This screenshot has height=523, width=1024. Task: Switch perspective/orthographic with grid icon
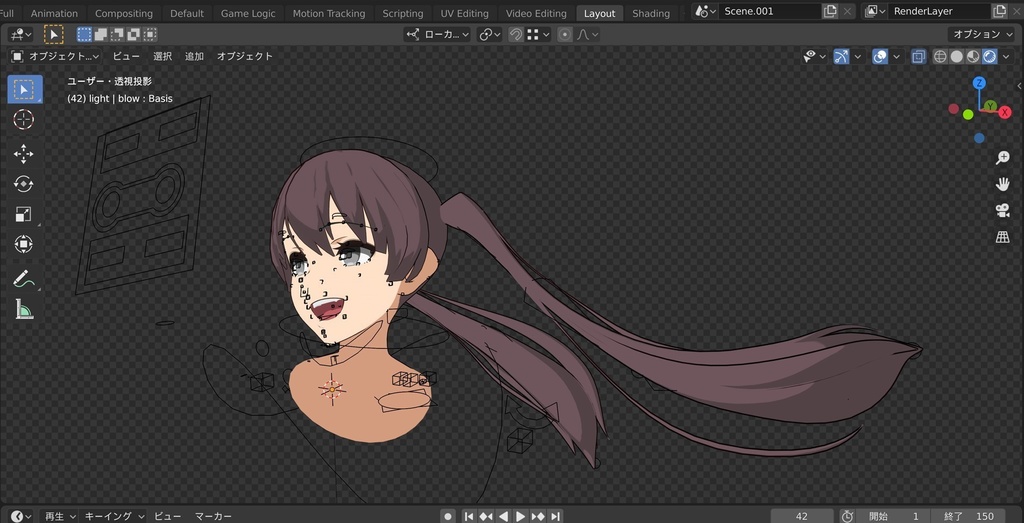click(x=1002, y=236)
